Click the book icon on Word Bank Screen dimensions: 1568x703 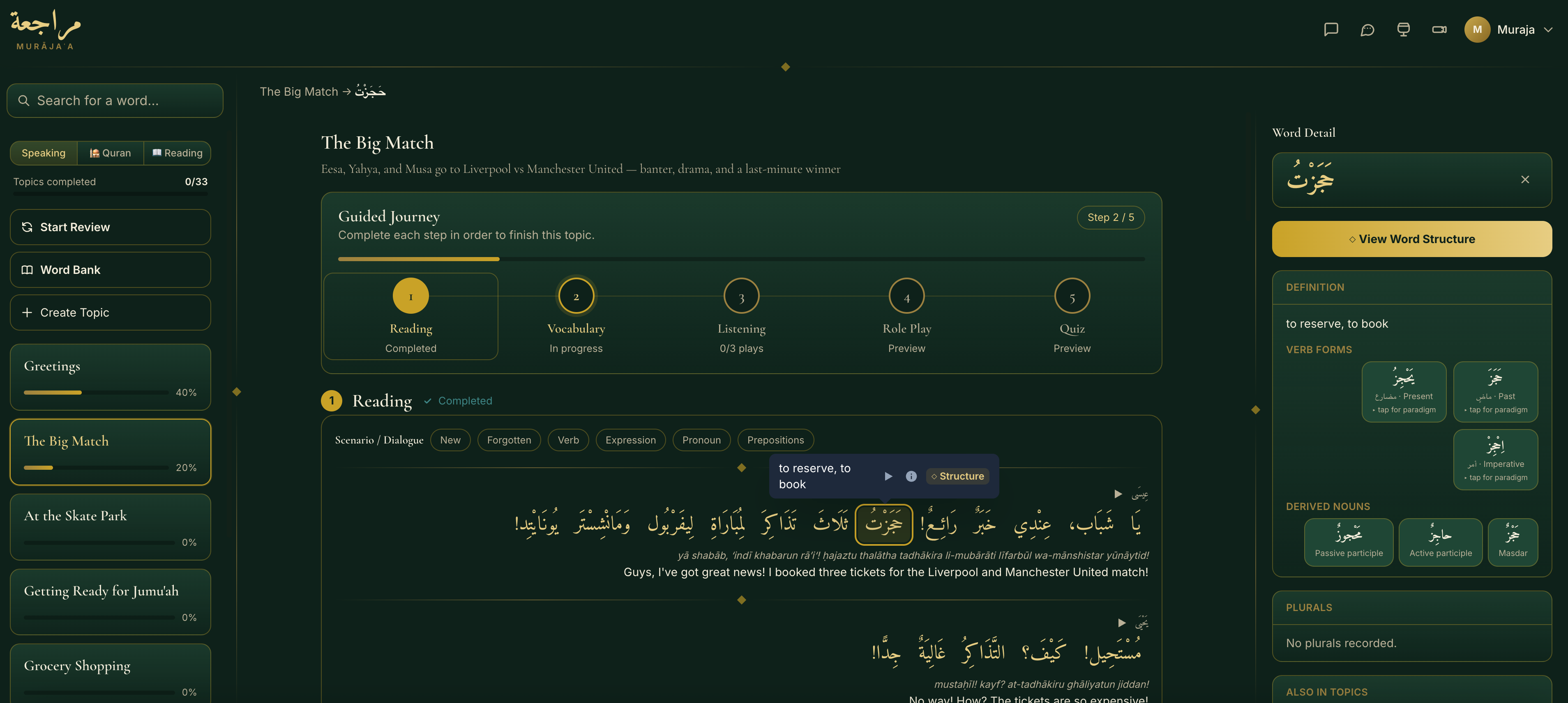click(28, 269)
